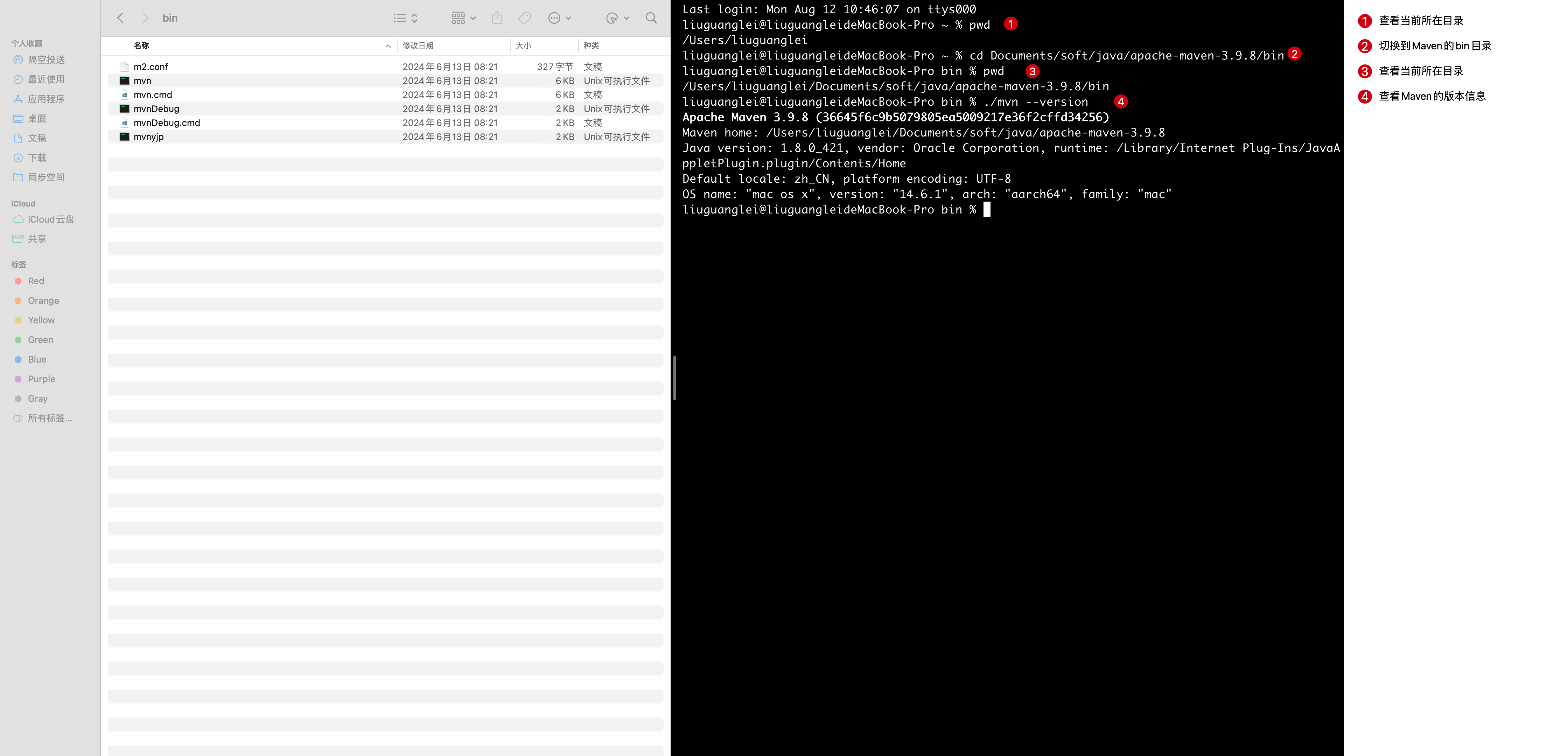Click the Tags icon in Finder toolbar
Screen dimensions: 1568x756
[525, 18]
